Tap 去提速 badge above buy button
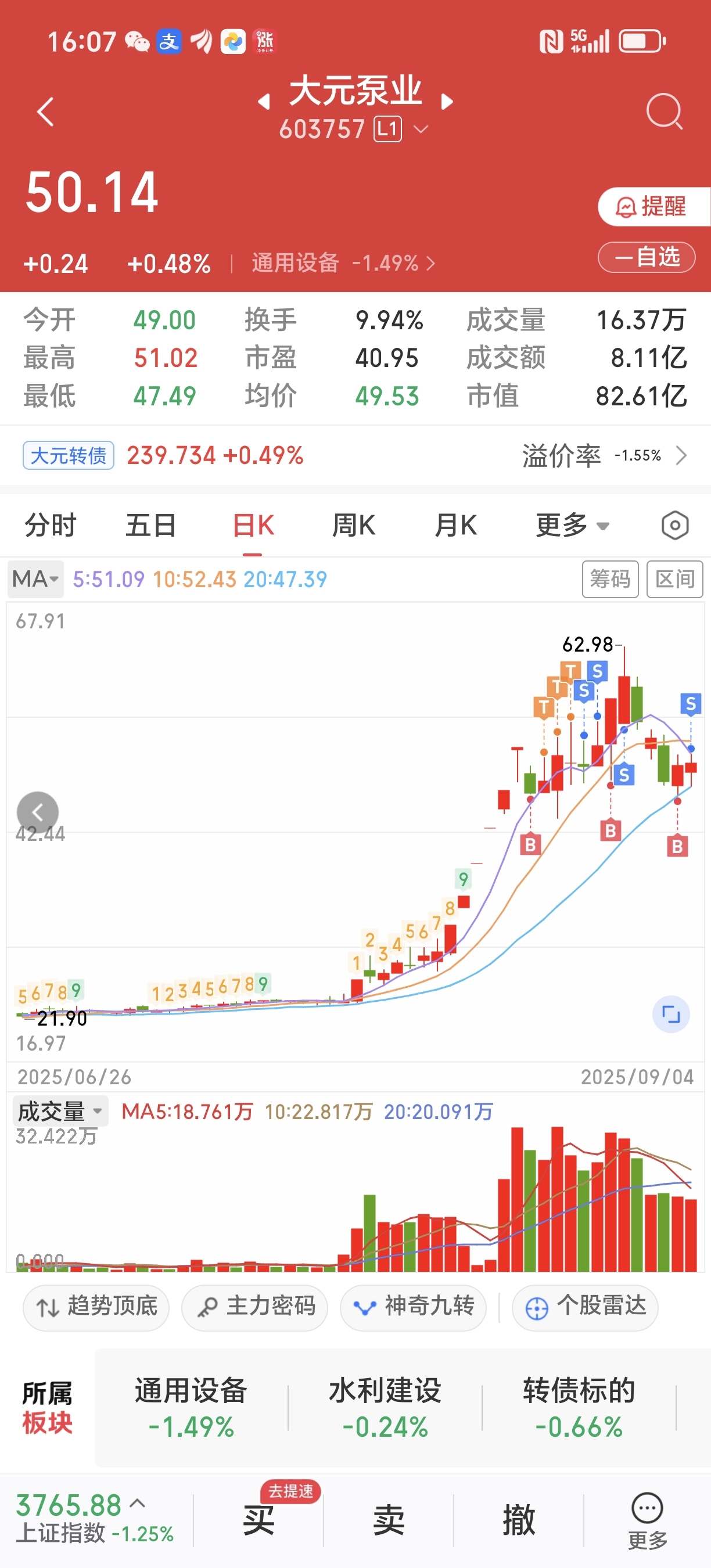The image size is (711, 1568). 290,1491
